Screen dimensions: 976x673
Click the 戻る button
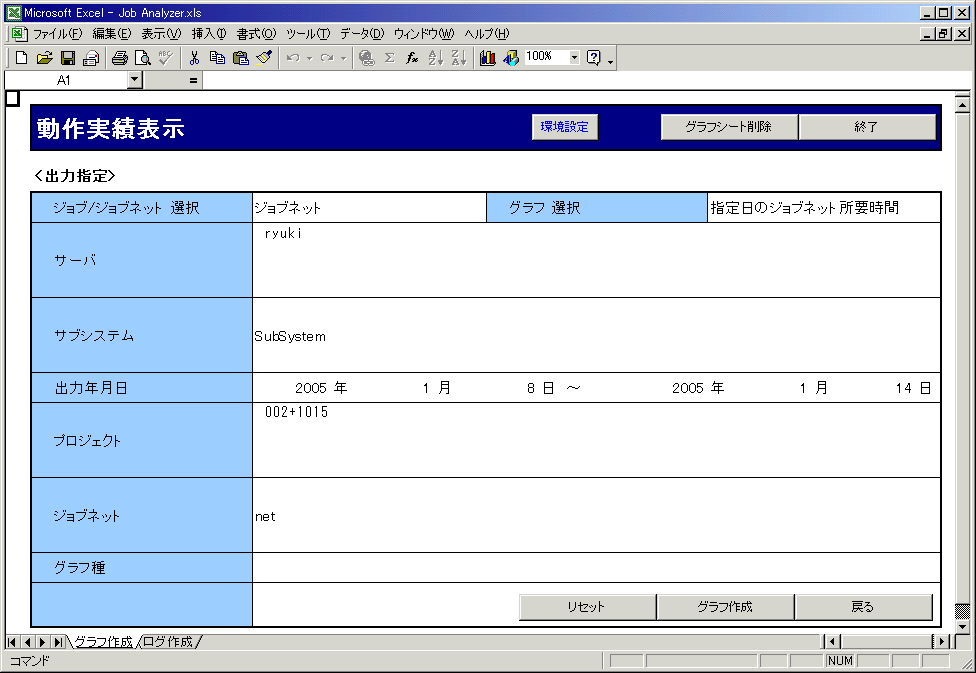pyautogui.click(x=863, y=607)
